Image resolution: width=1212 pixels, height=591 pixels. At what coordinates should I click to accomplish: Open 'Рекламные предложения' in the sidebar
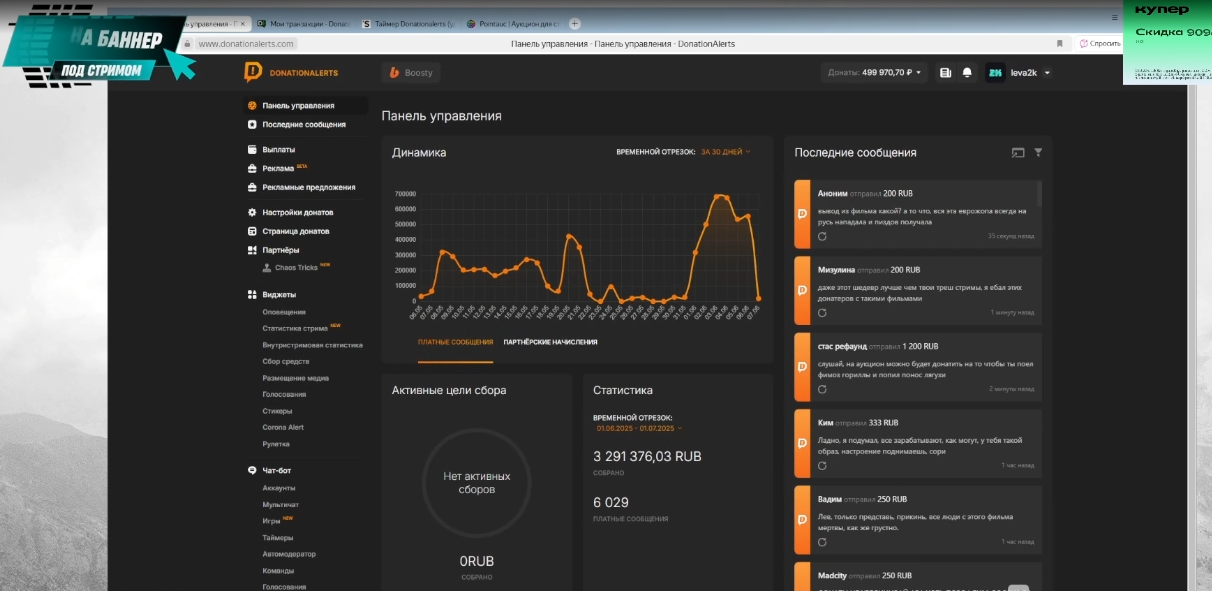(x=308, y=187)
